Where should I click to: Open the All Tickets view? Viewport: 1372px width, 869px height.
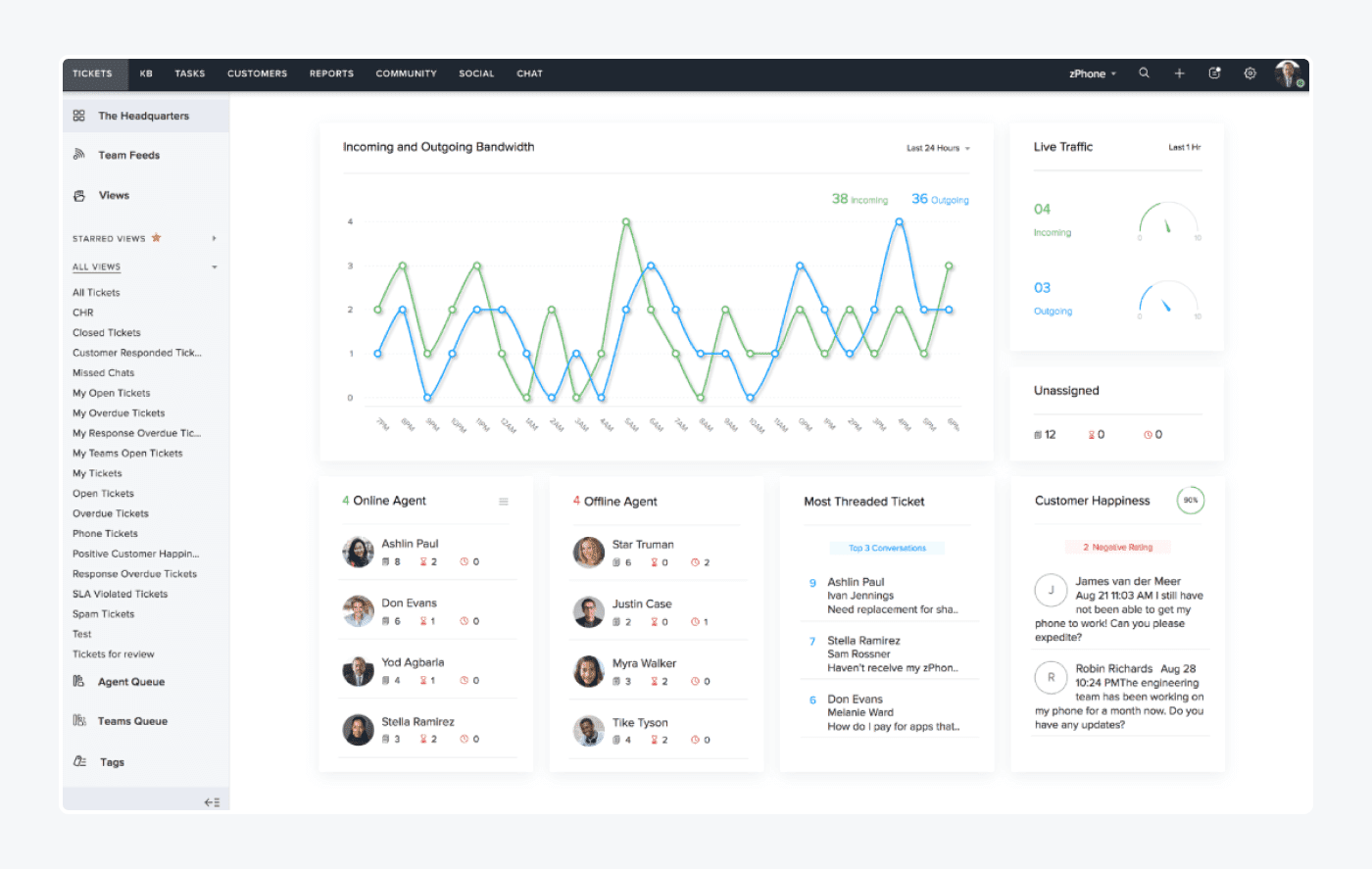coord(96,293)
